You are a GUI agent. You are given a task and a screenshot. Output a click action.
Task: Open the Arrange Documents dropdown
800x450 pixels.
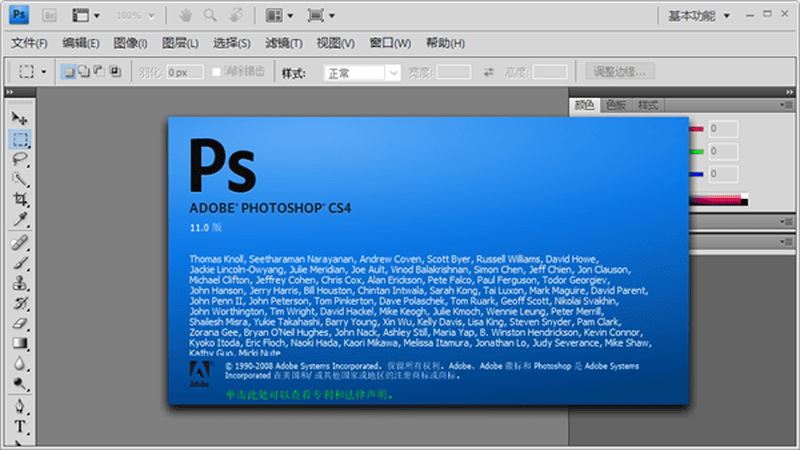[x=279, y=16]
